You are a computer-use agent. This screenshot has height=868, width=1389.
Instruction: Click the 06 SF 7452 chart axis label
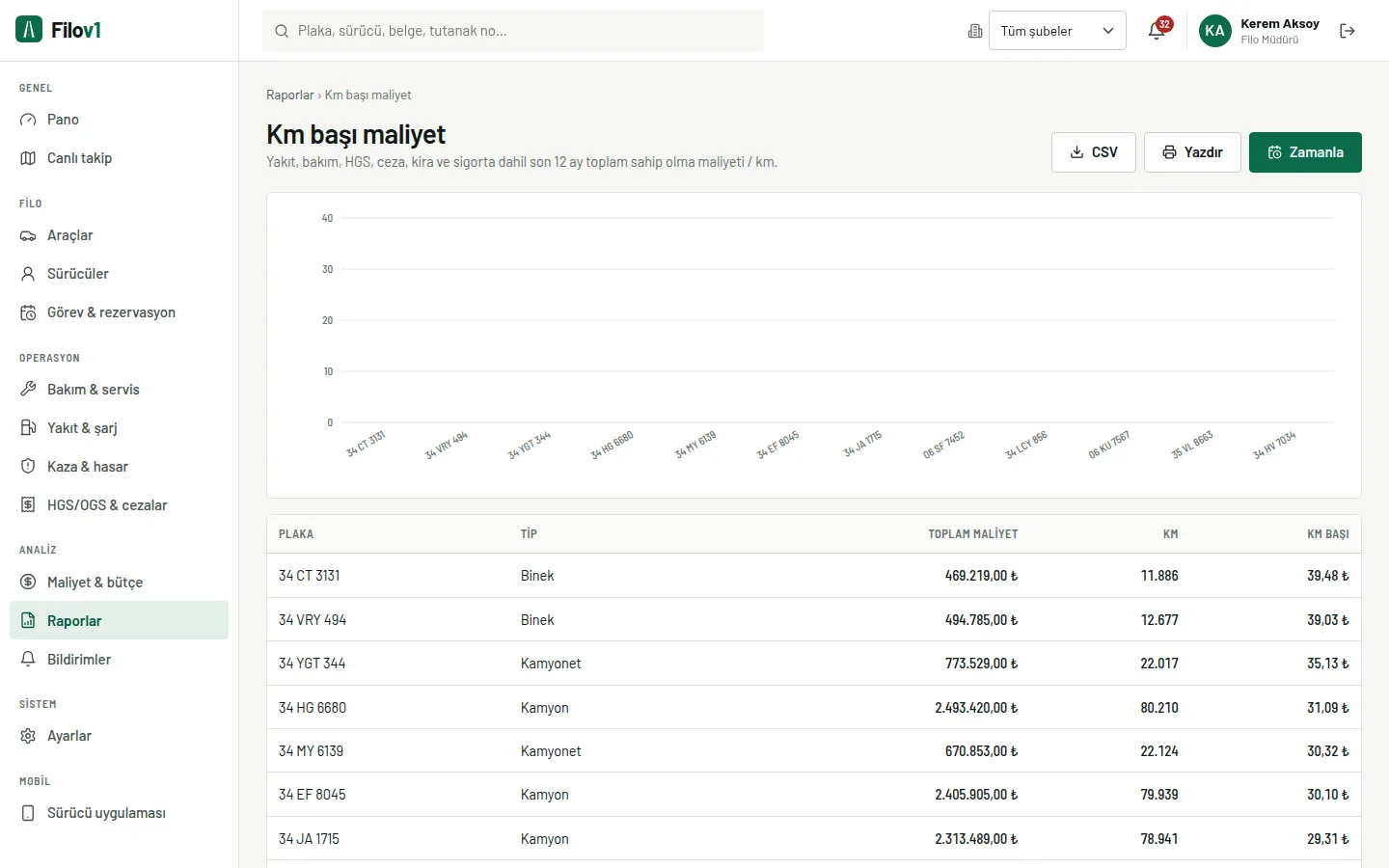943,446
